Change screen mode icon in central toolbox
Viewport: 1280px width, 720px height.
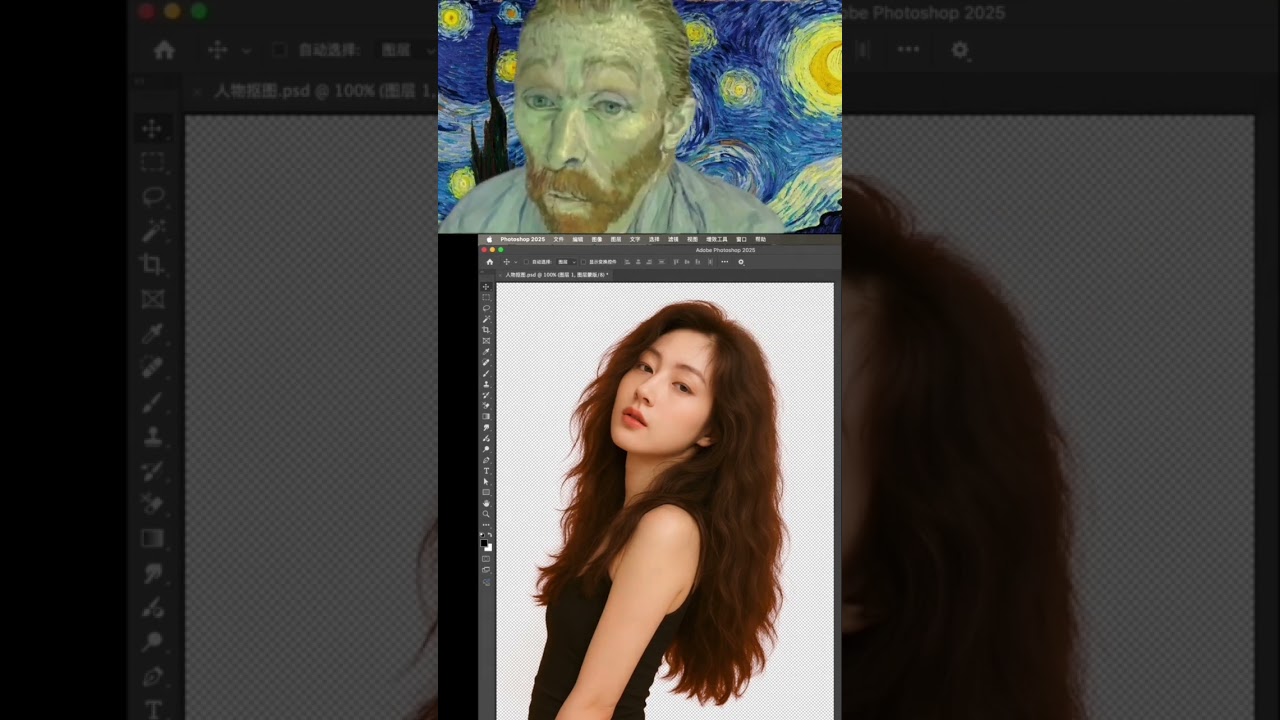tap(486, 570)
